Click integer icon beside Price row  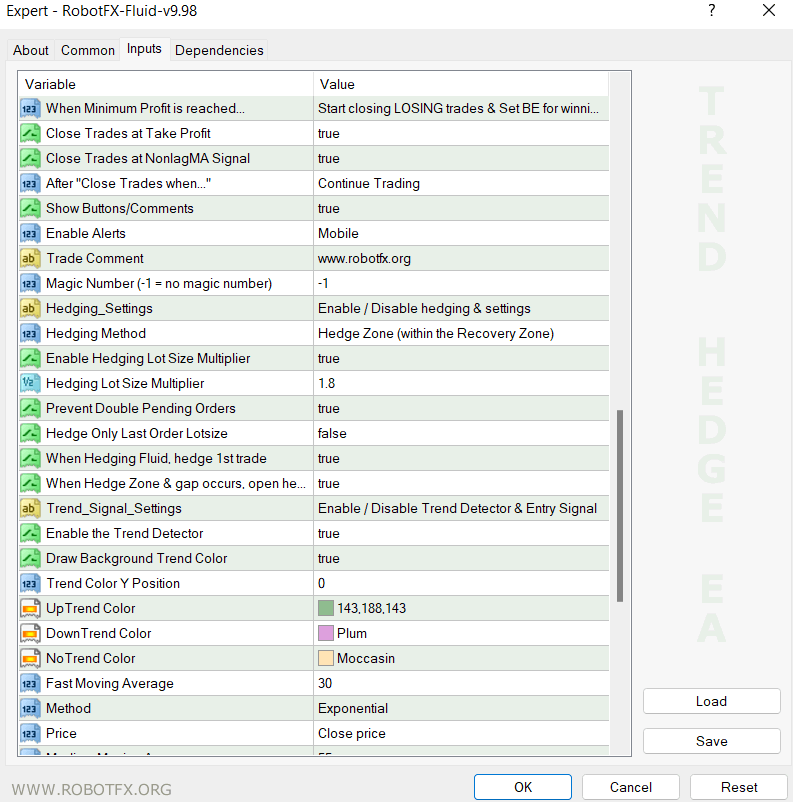30,734
